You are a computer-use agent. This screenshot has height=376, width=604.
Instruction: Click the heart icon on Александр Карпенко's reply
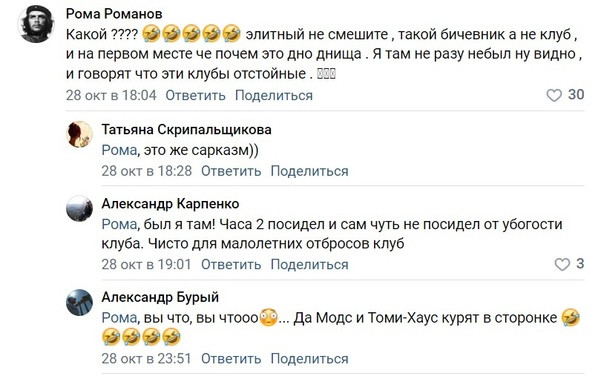click(x=562, y=264)
